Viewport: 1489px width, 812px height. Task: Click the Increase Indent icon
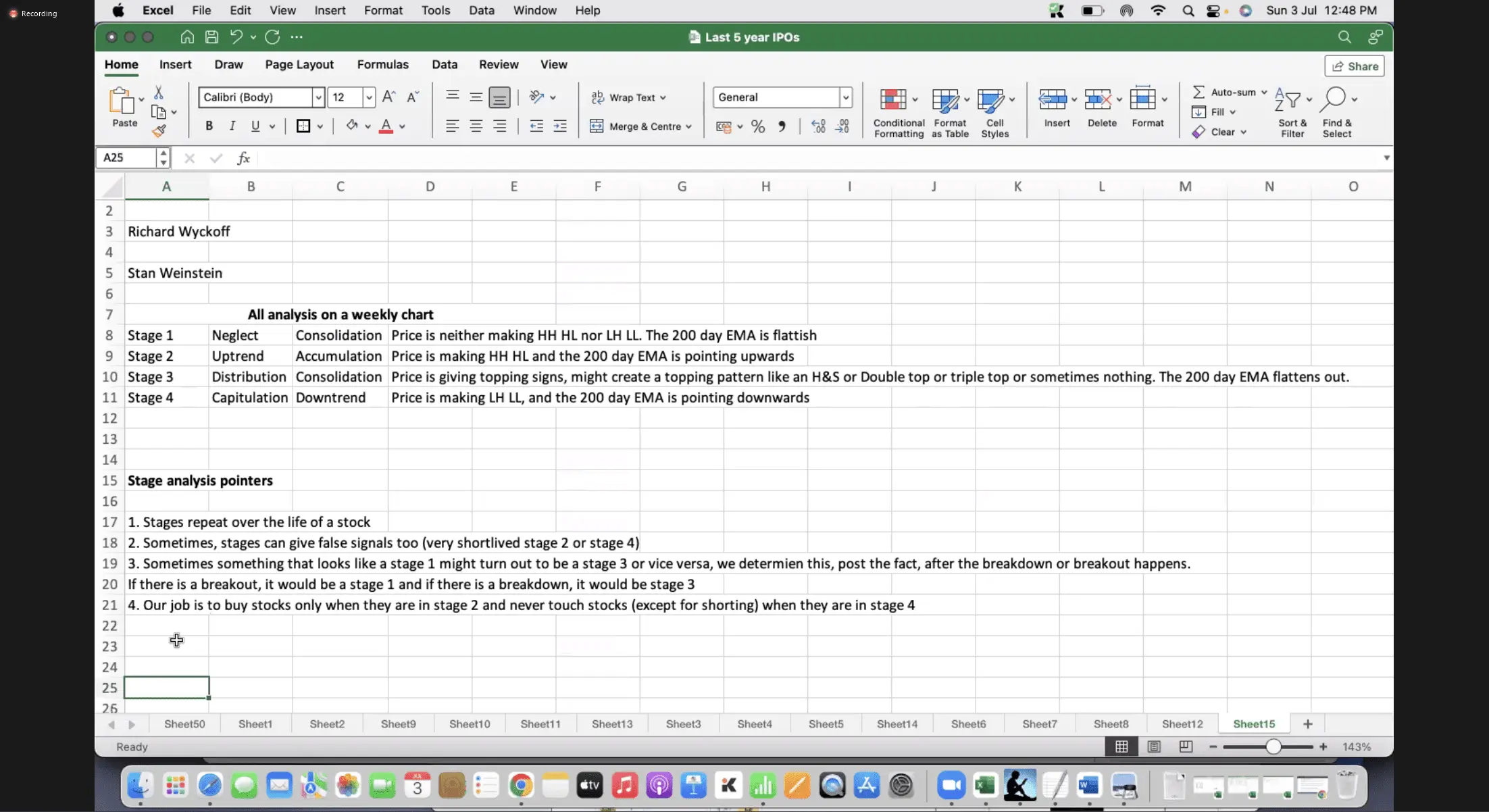click(x=560, y=126)
